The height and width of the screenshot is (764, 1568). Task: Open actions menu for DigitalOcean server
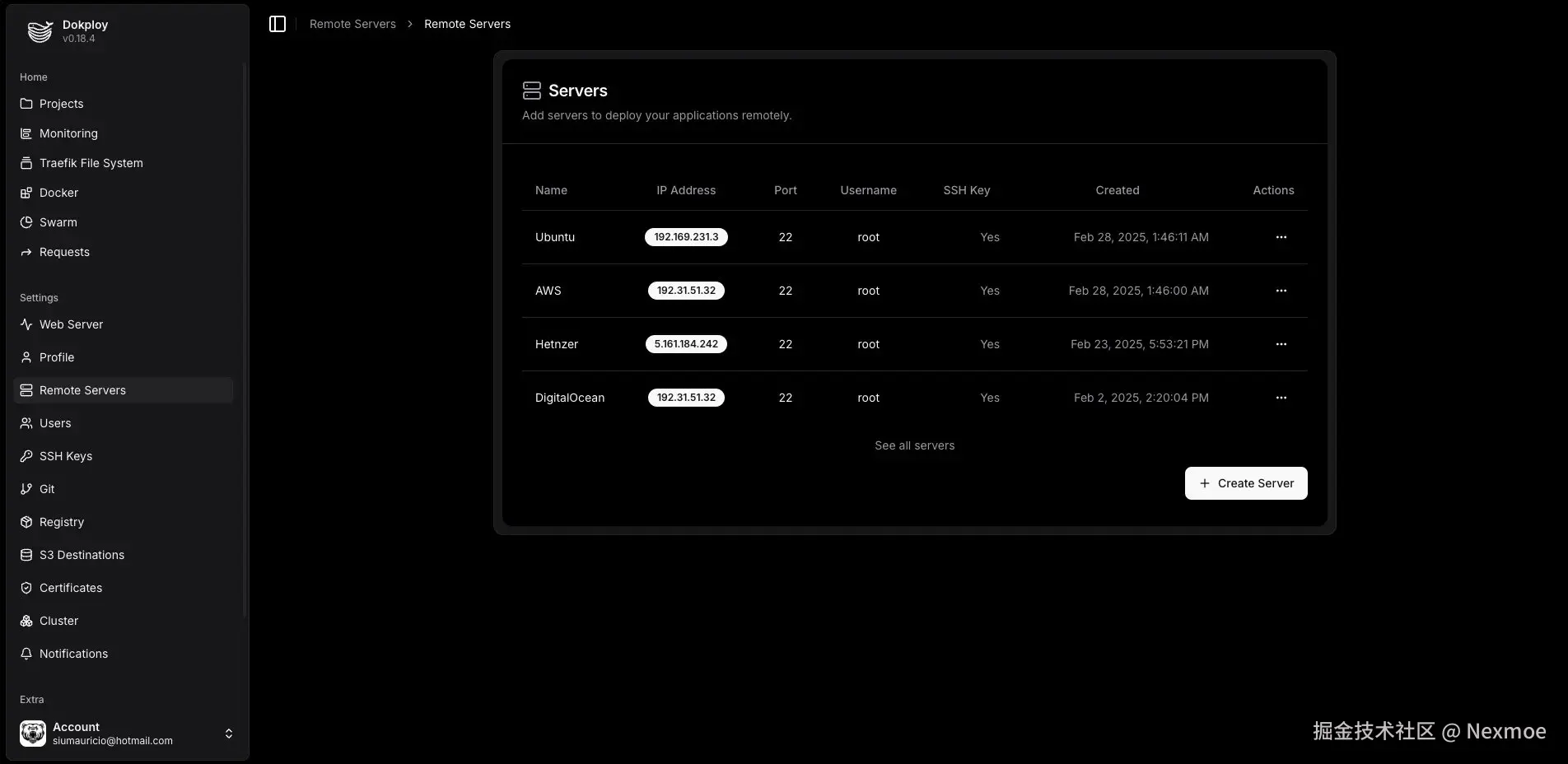click(x=1281, y=398)
